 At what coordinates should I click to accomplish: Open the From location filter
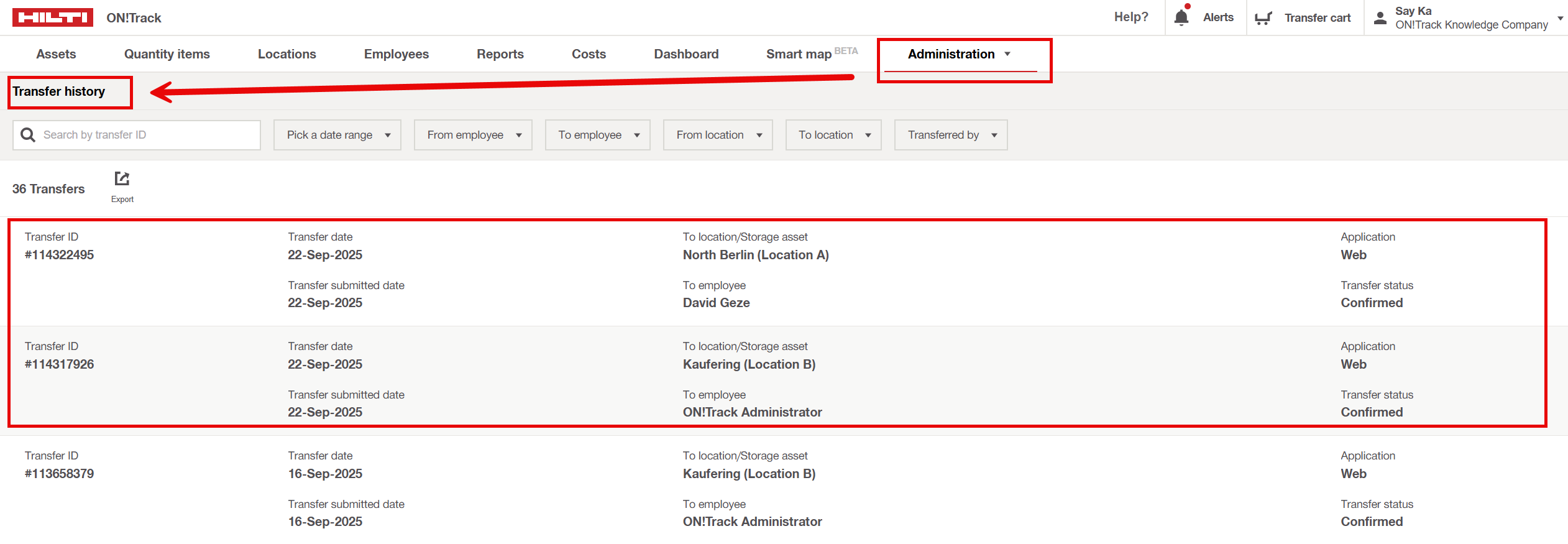point(718,135)
